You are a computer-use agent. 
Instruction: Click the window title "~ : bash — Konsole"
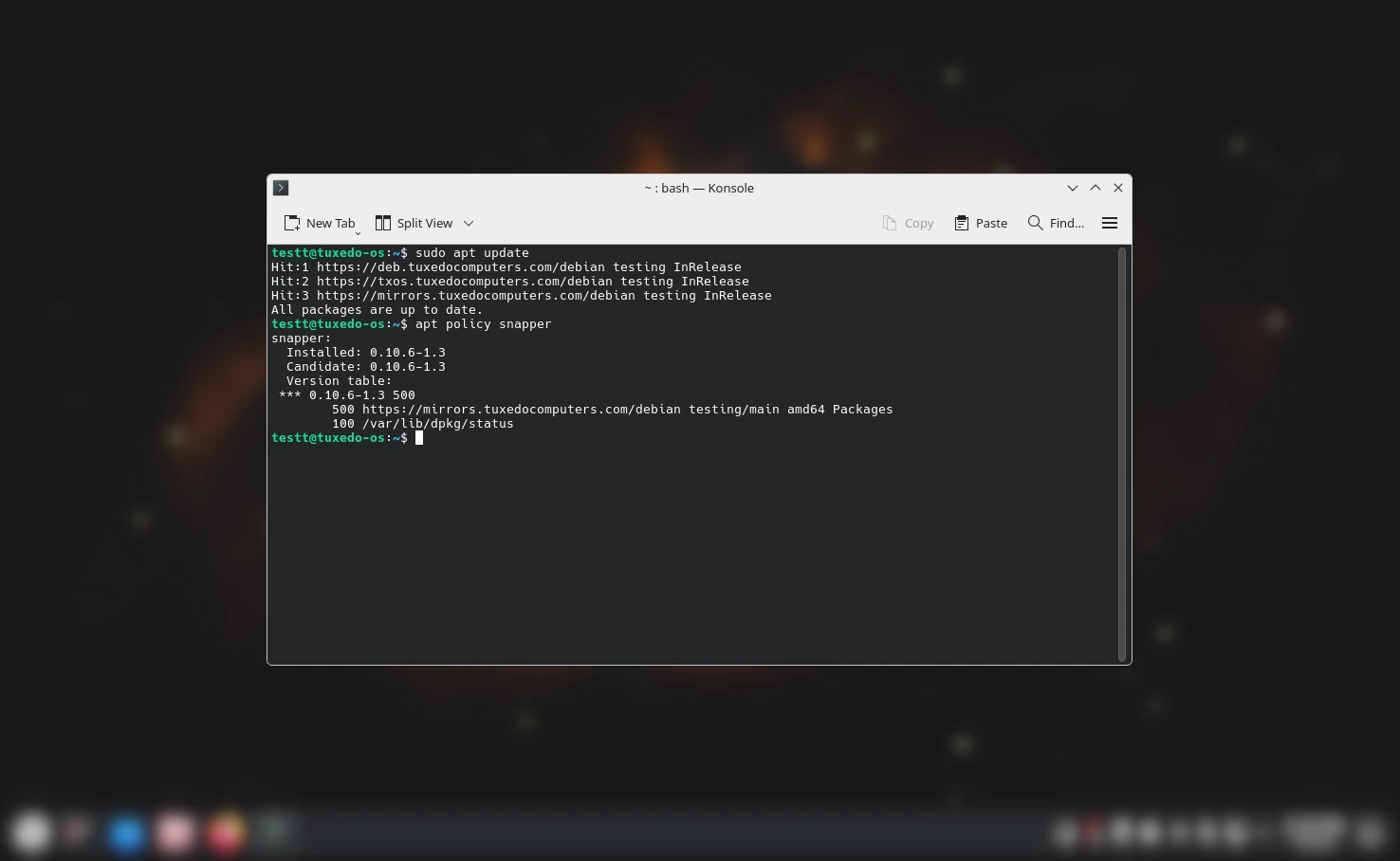pyautogui.click(x=699, y=188)
